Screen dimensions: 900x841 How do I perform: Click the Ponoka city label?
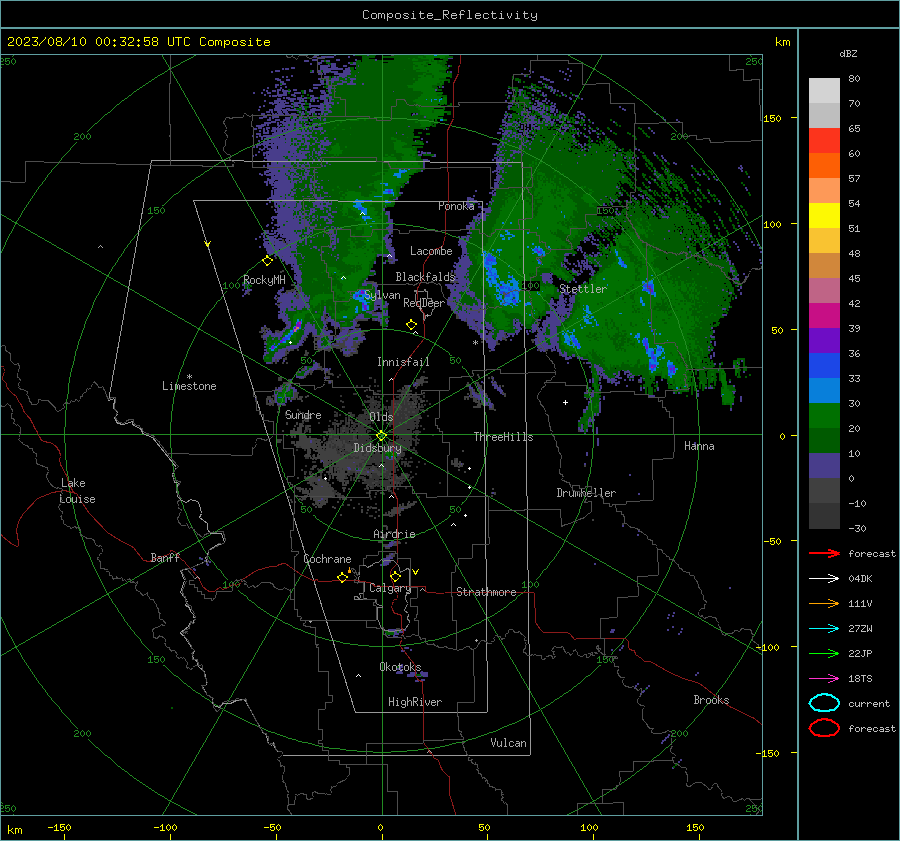[456, 206]
